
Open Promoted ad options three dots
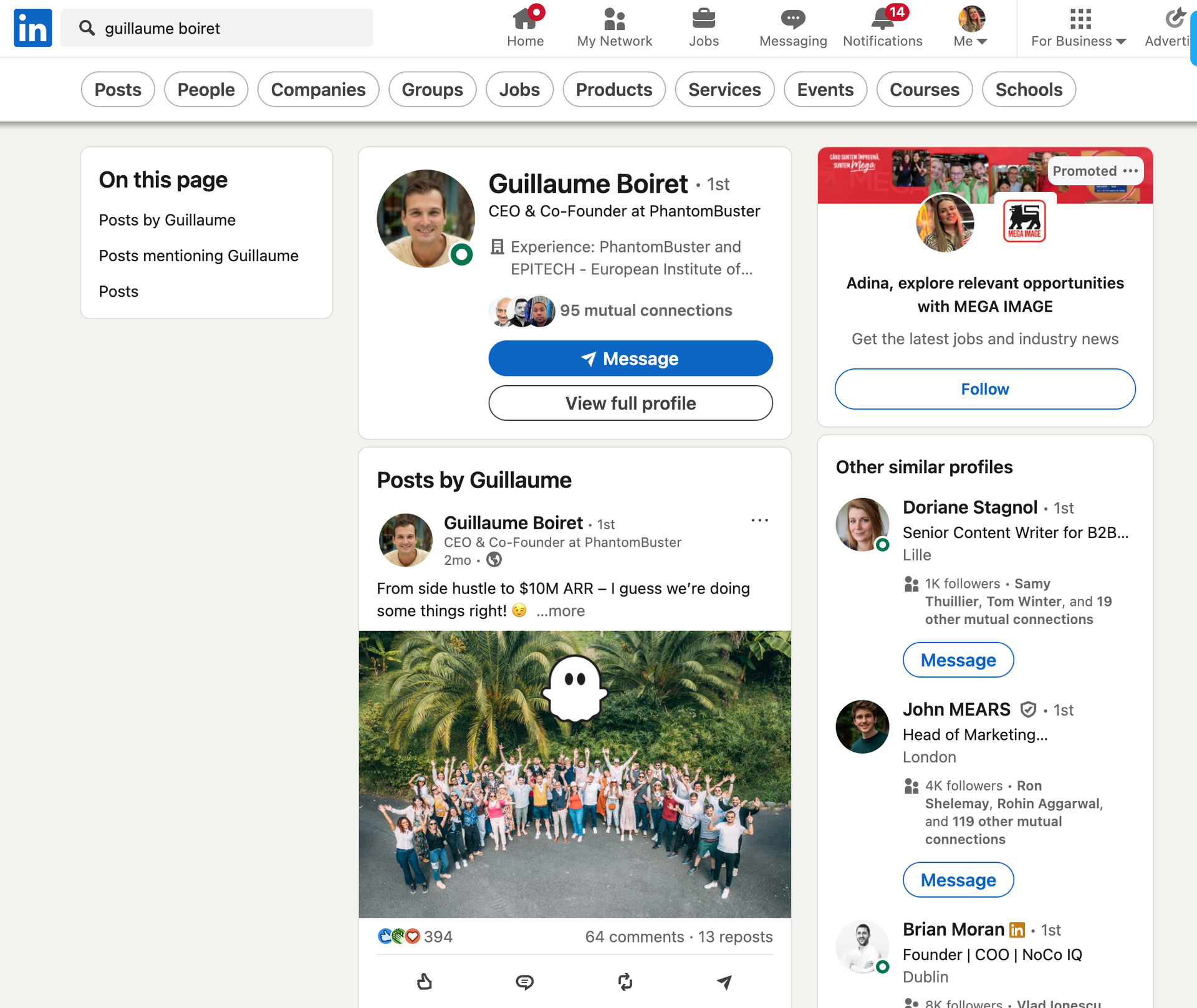(x=1130, y=171)
